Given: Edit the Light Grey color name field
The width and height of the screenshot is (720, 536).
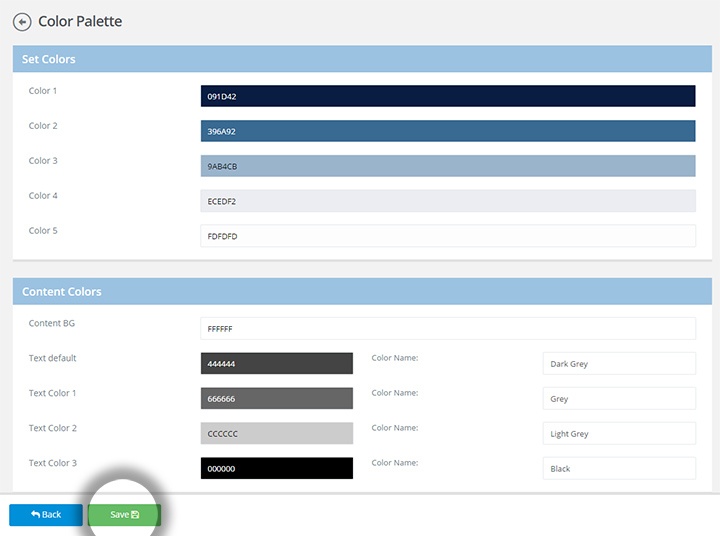Looking at the screenshot, I should (619, 433).
